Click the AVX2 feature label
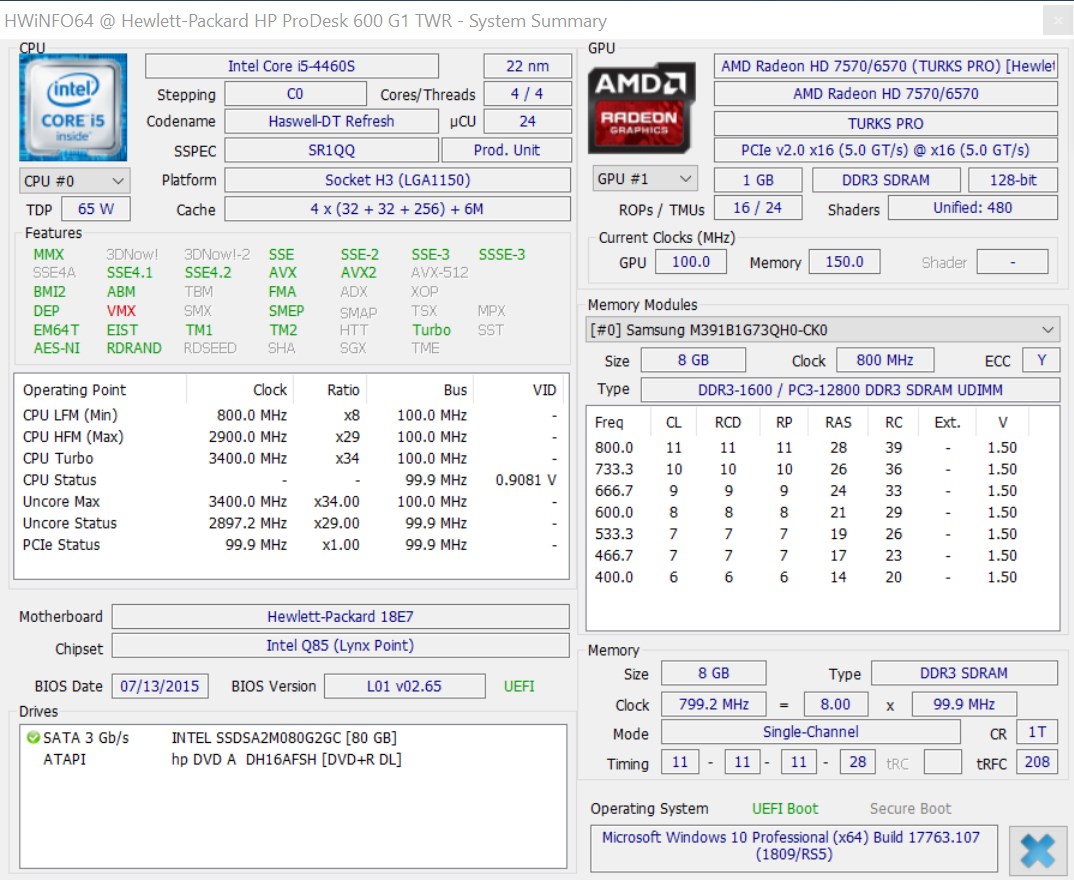 tap(358, 273)
